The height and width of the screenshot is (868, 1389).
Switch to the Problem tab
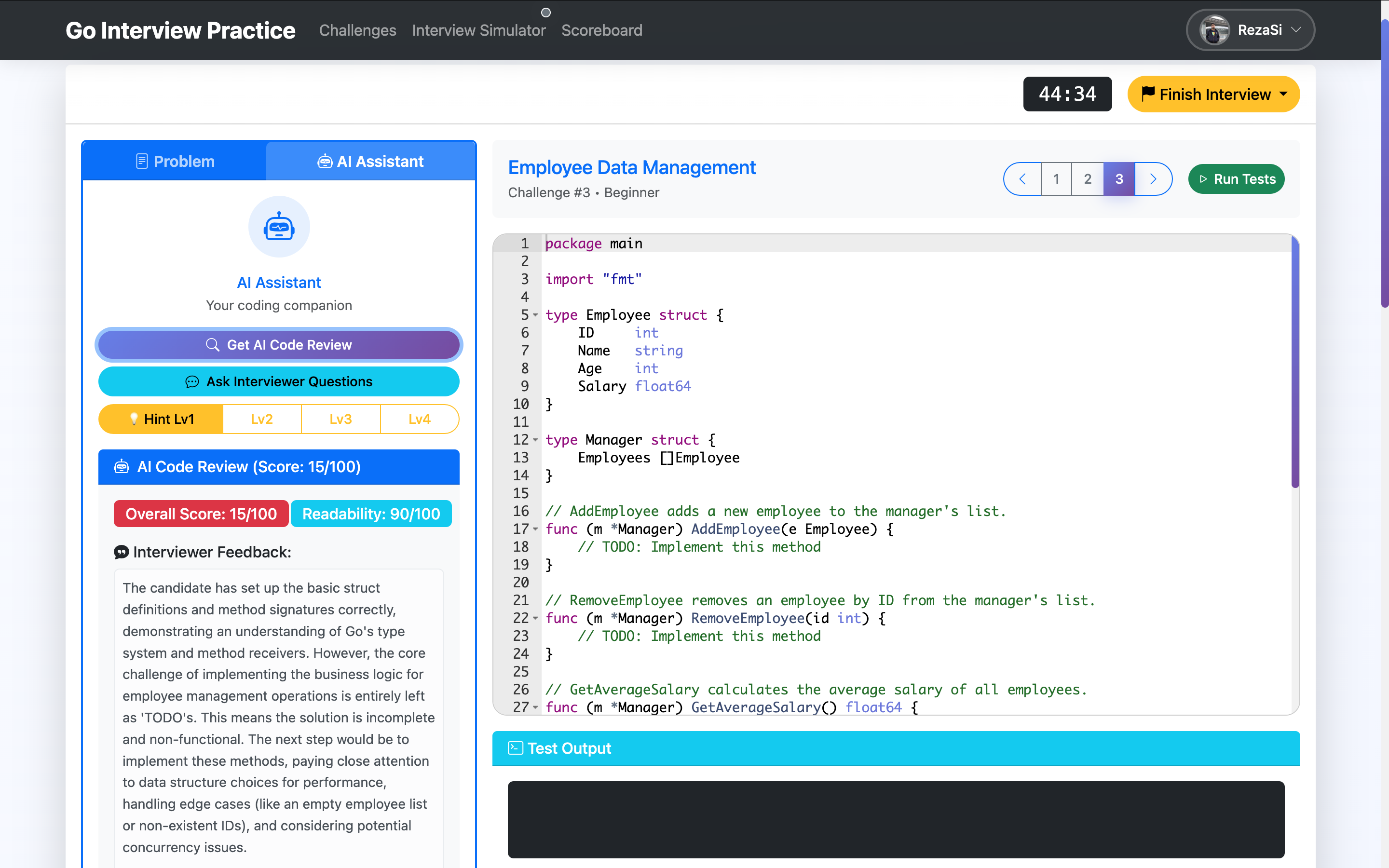175,162
